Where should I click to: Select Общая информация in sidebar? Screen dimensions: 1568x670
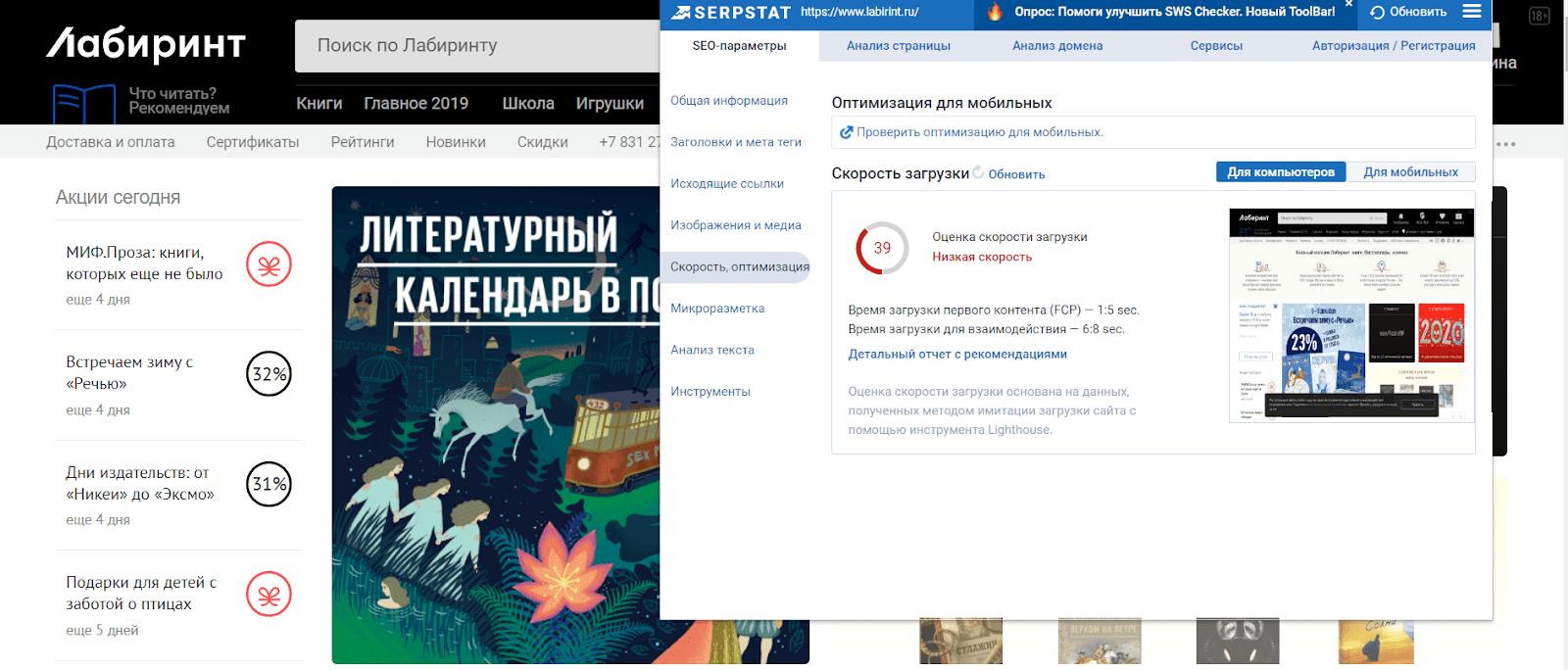tap(729, 101)
